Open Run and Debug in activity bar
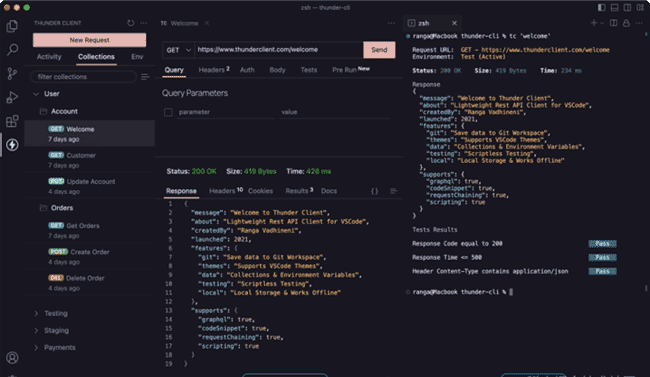650x377 pixels. tap(12, 97)
